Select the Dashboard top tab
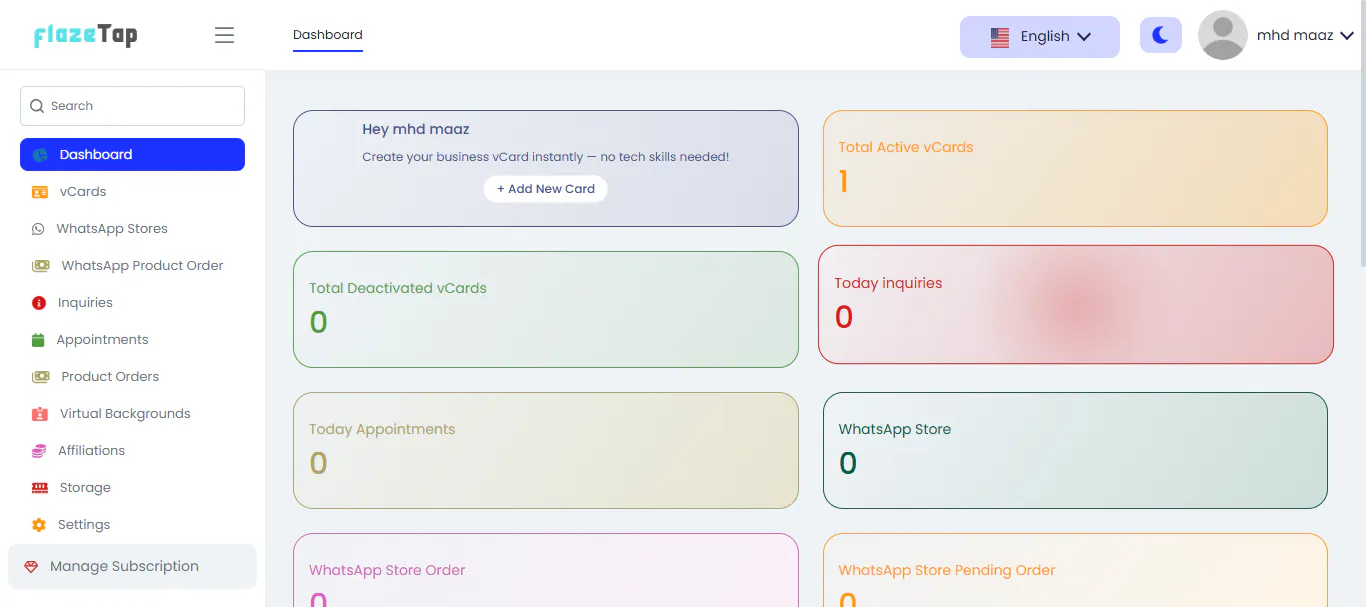Viewport: 1366px width, 607px height. tap(328, 35)
